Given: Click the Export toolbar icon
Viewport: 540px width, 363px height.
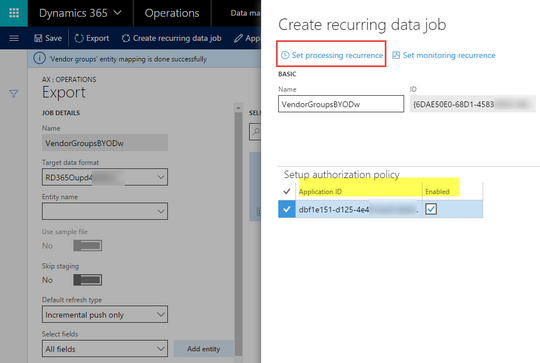Looking at the screenshot, I should point(79,38).
